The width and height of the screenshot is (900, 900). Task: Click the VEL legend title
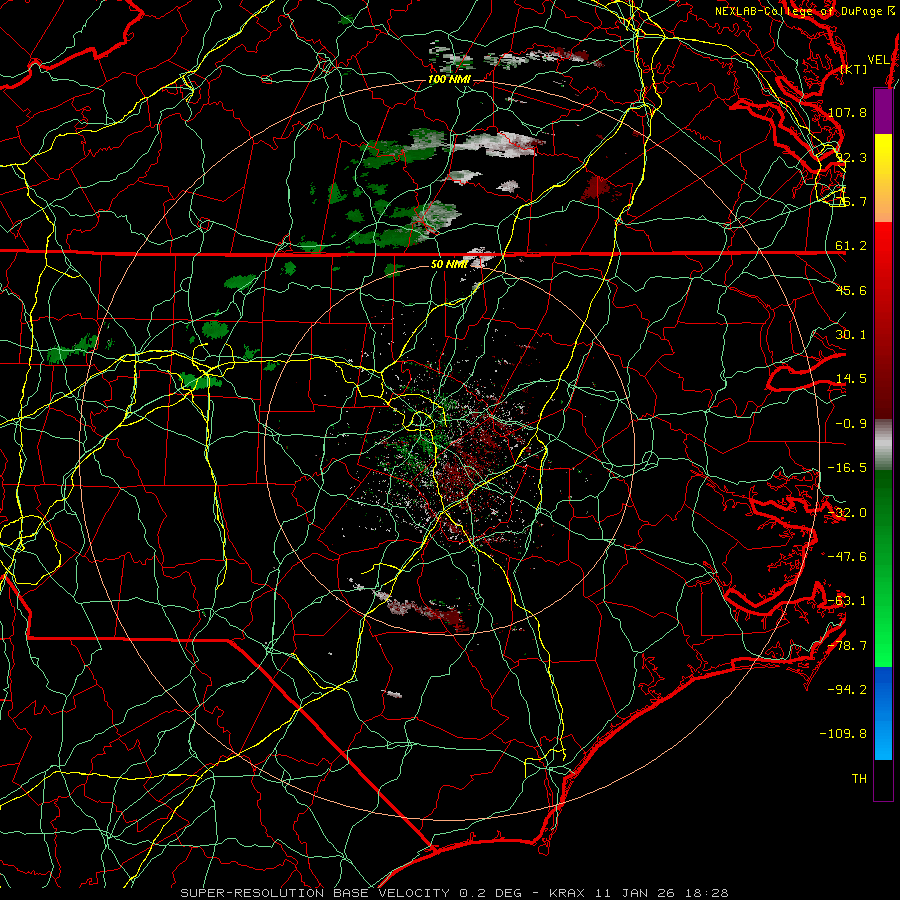[x=878, y=60]
